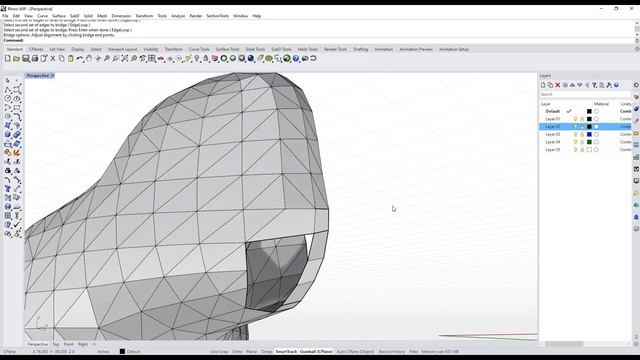Click Gumball (CPlane) in status bar
Viewport: 640px width, 360px height.
(x=316, y=351)
